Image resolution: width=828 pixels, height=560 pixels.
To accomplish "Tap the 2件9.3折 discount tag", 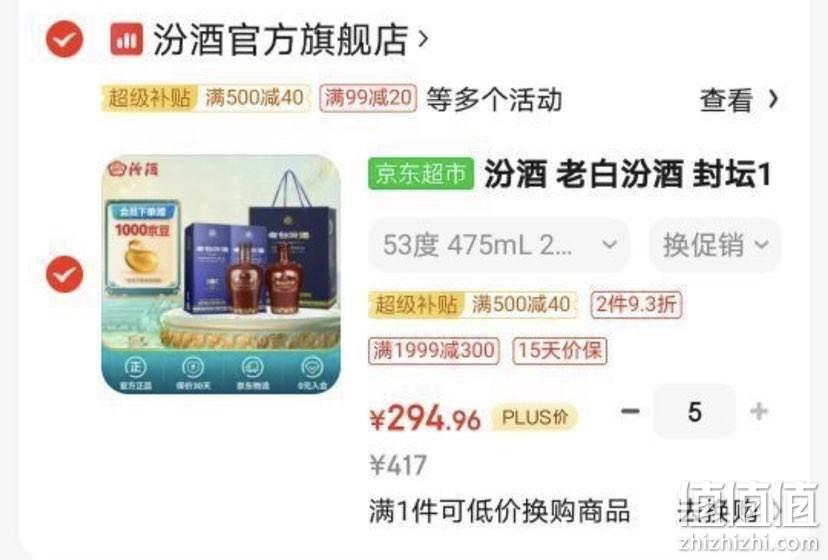I will tap(636, 304).
